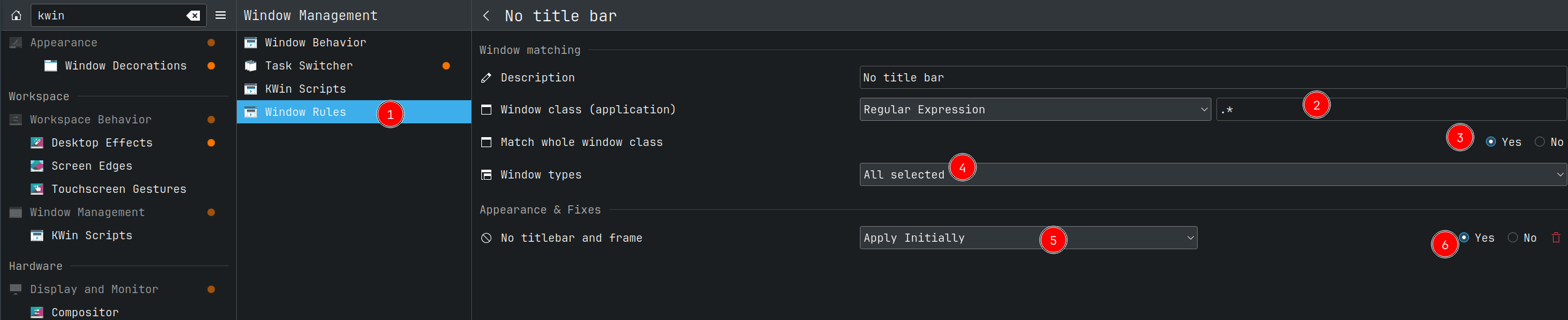
Task: Click the Description label
Action: point(538,78)
